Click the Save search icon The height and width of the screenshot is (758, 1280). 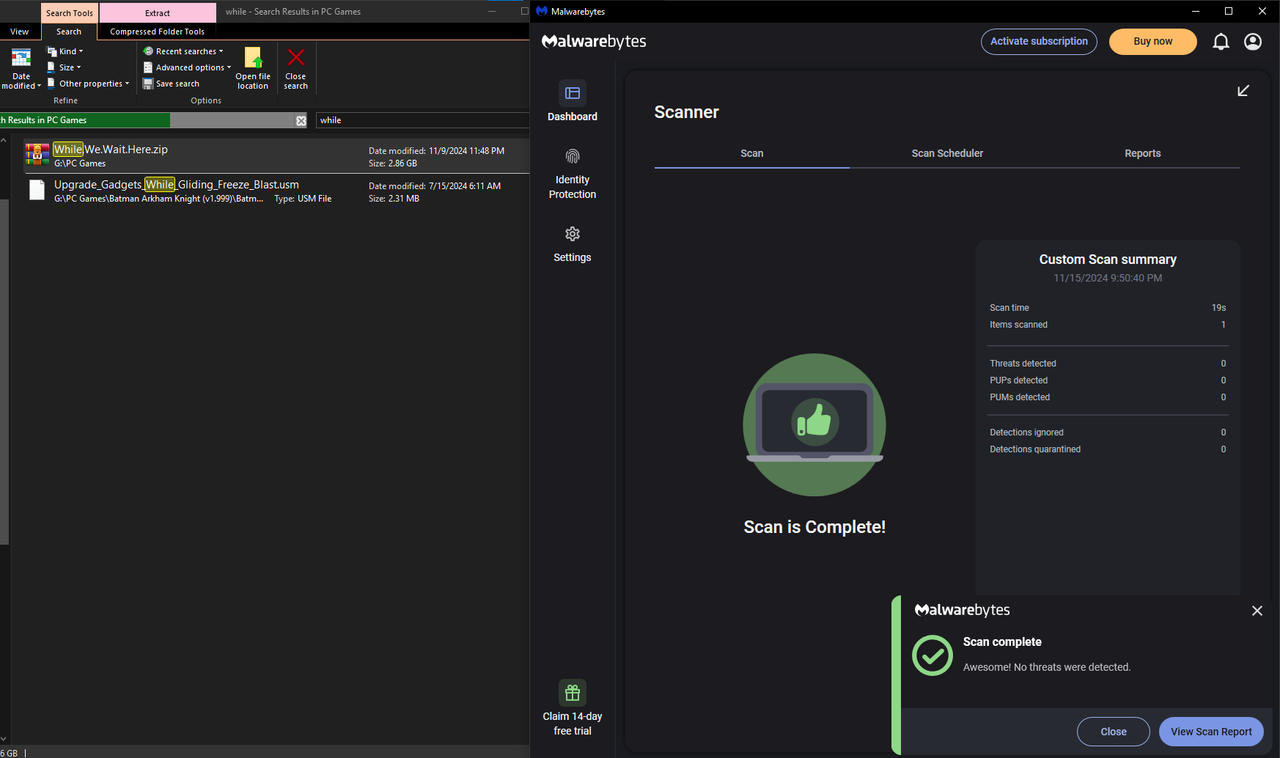point(148,84)
